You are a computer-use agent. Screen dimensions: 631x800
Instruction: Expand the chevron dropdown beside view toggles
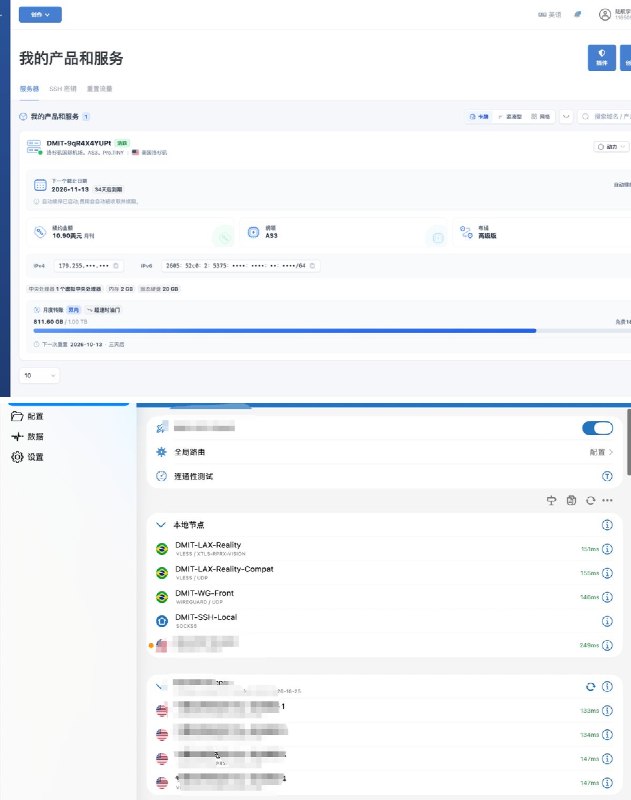(566, 116)
